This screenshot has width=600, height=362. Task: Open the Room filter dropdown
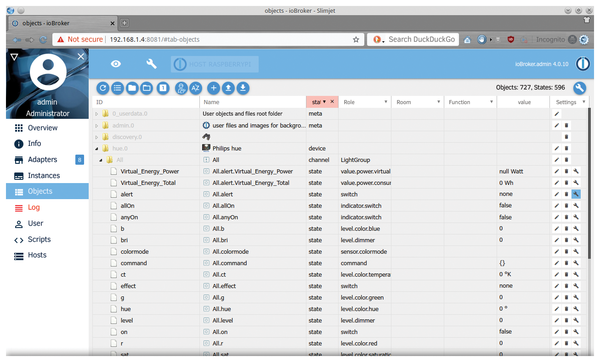tap(439, 102)
